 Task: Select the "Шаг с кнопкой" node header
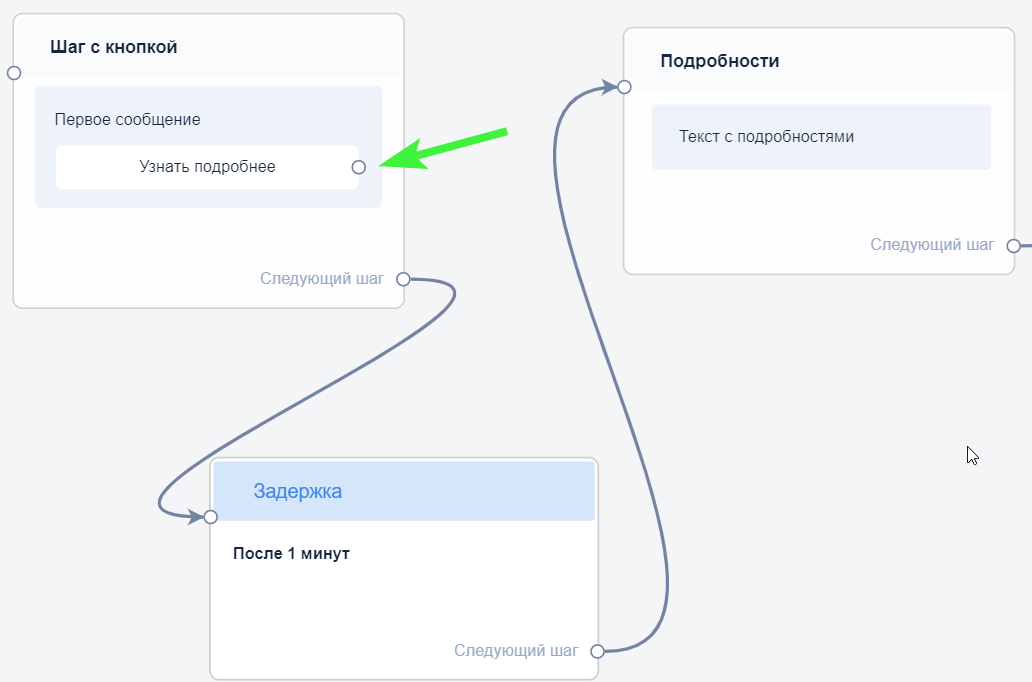point(114,47)
